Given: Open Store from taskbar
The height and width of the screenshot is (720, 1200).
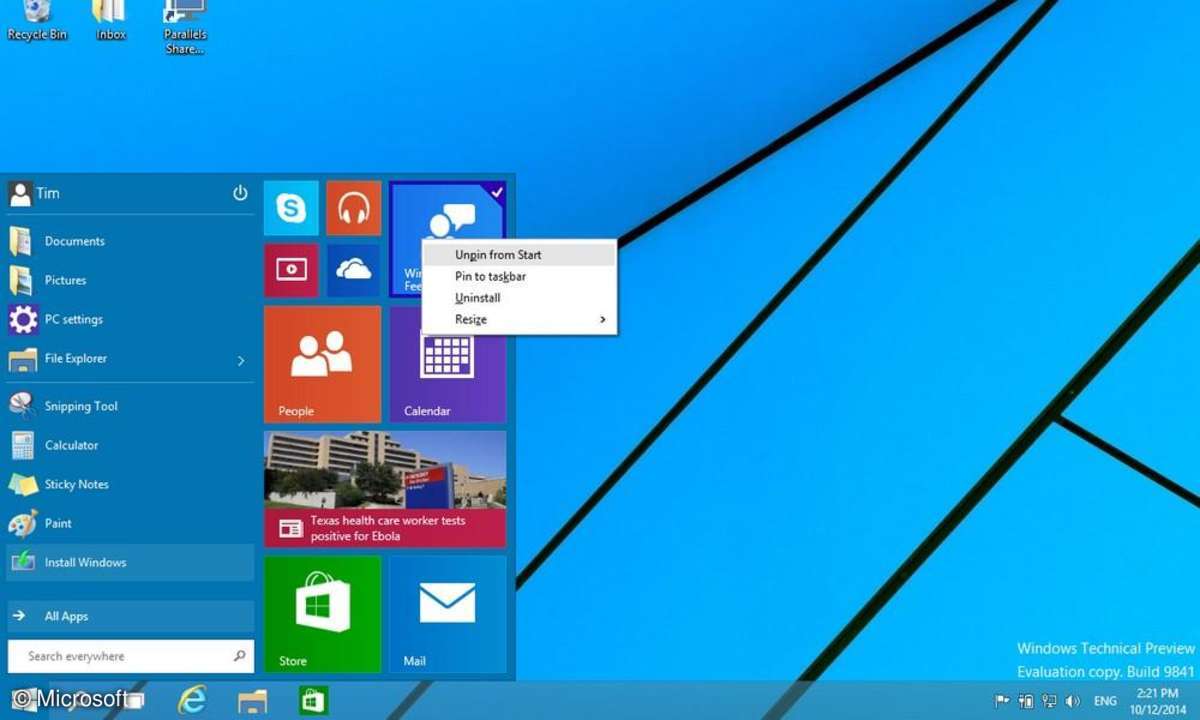Looking at the screenshot, I should tap(313, 700).
